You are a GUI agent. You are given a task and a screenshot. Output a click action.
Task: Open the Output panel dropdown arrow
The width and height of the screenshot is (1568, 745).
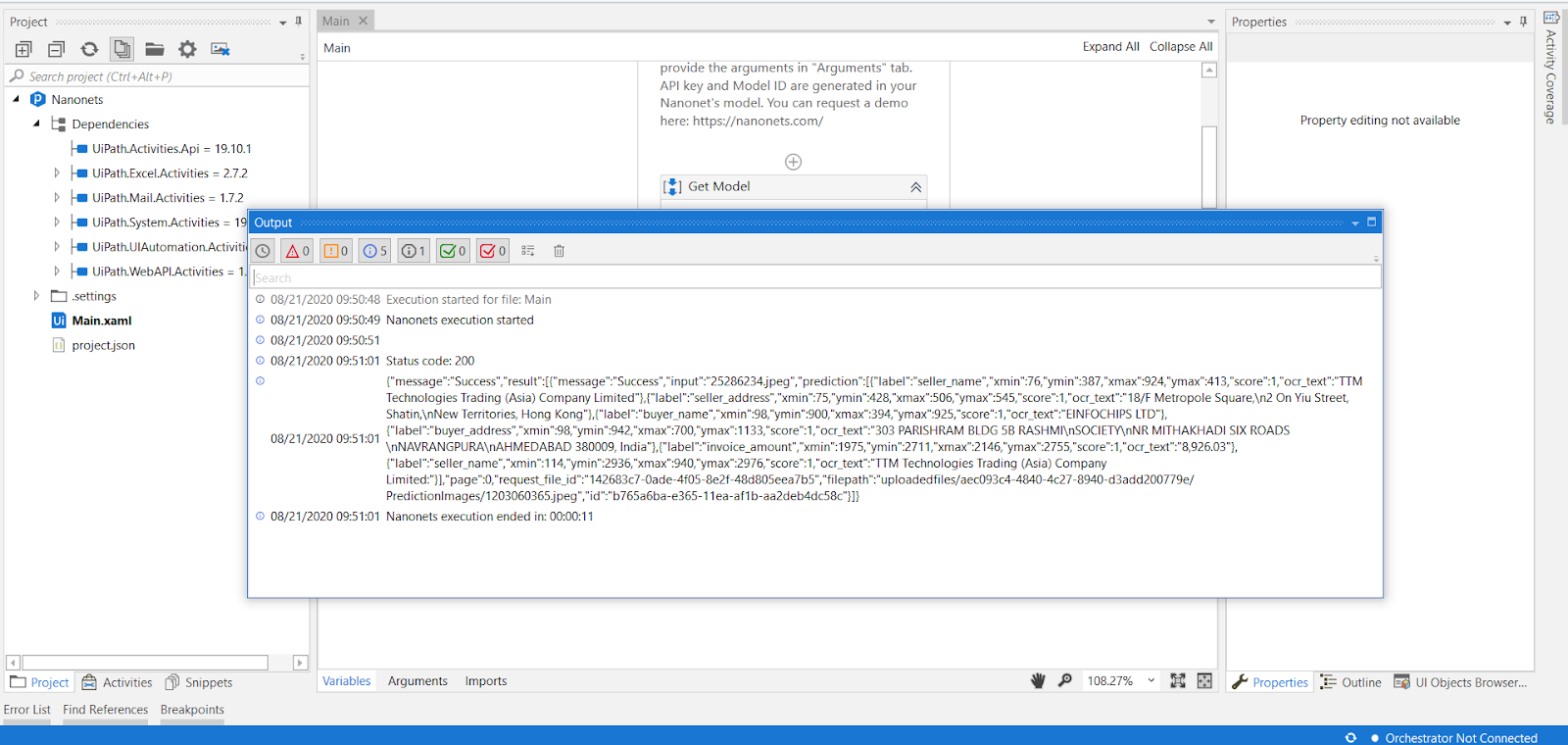point(1355,223)
